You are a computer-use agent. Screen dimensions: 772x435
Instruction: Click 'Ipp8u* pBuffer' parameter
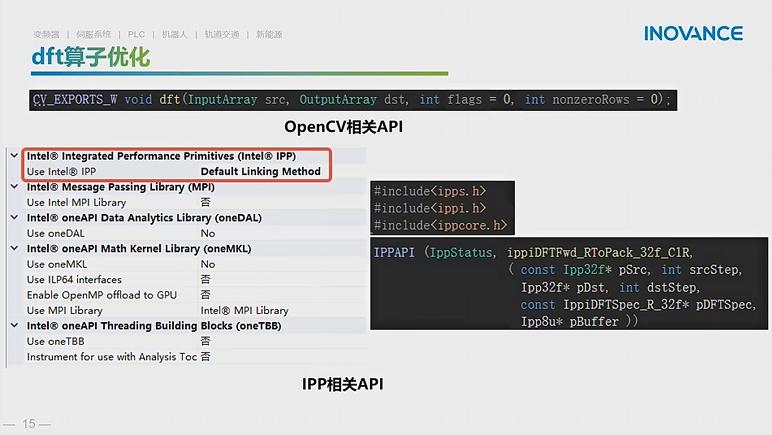click(570, 322)
